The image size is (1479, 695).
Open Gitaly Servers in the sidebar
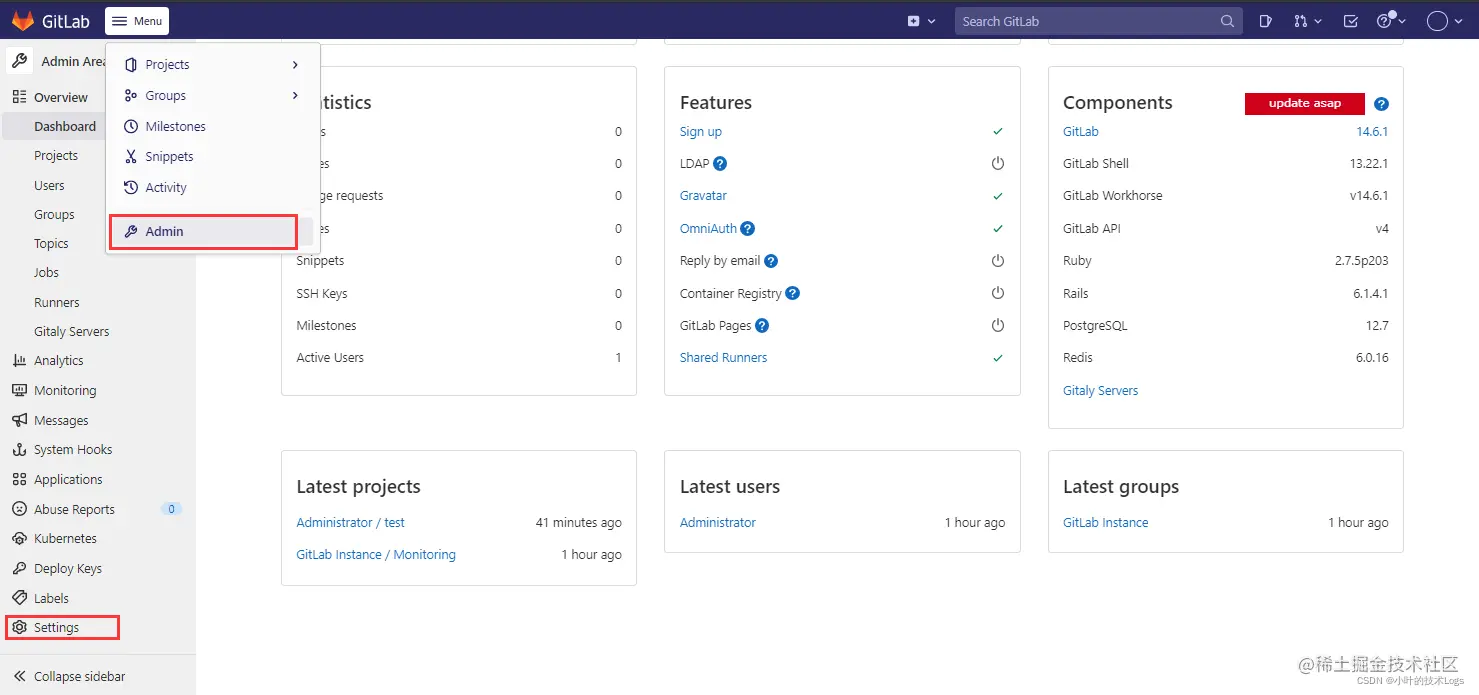pos(72,331)
